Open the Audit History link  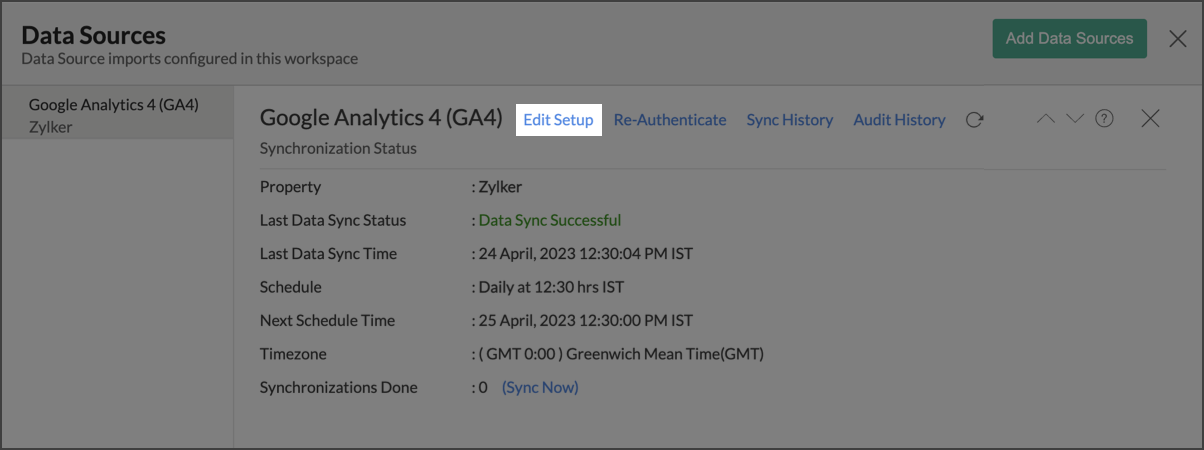(x=899, y=120)
